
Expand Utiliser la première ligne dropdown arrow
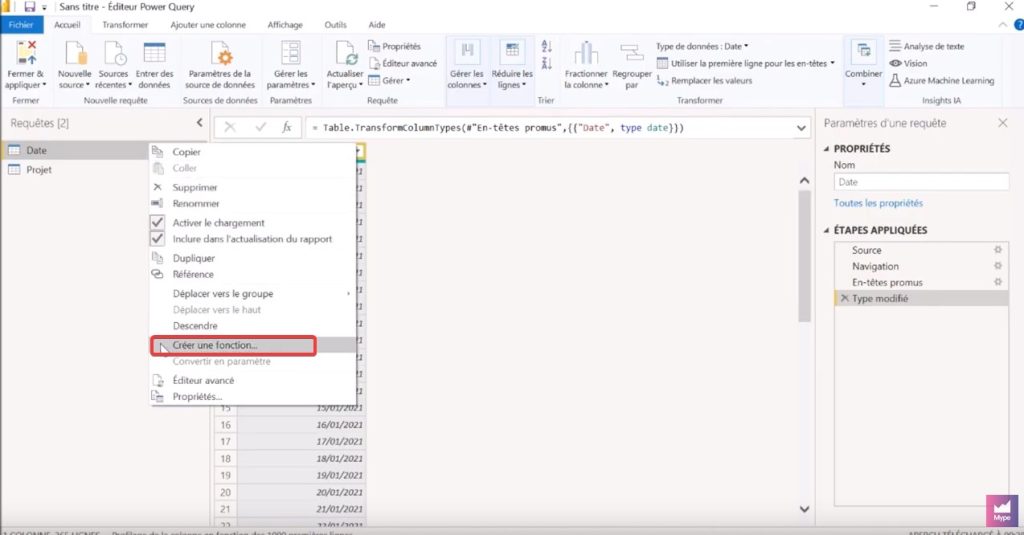(832, 63)
